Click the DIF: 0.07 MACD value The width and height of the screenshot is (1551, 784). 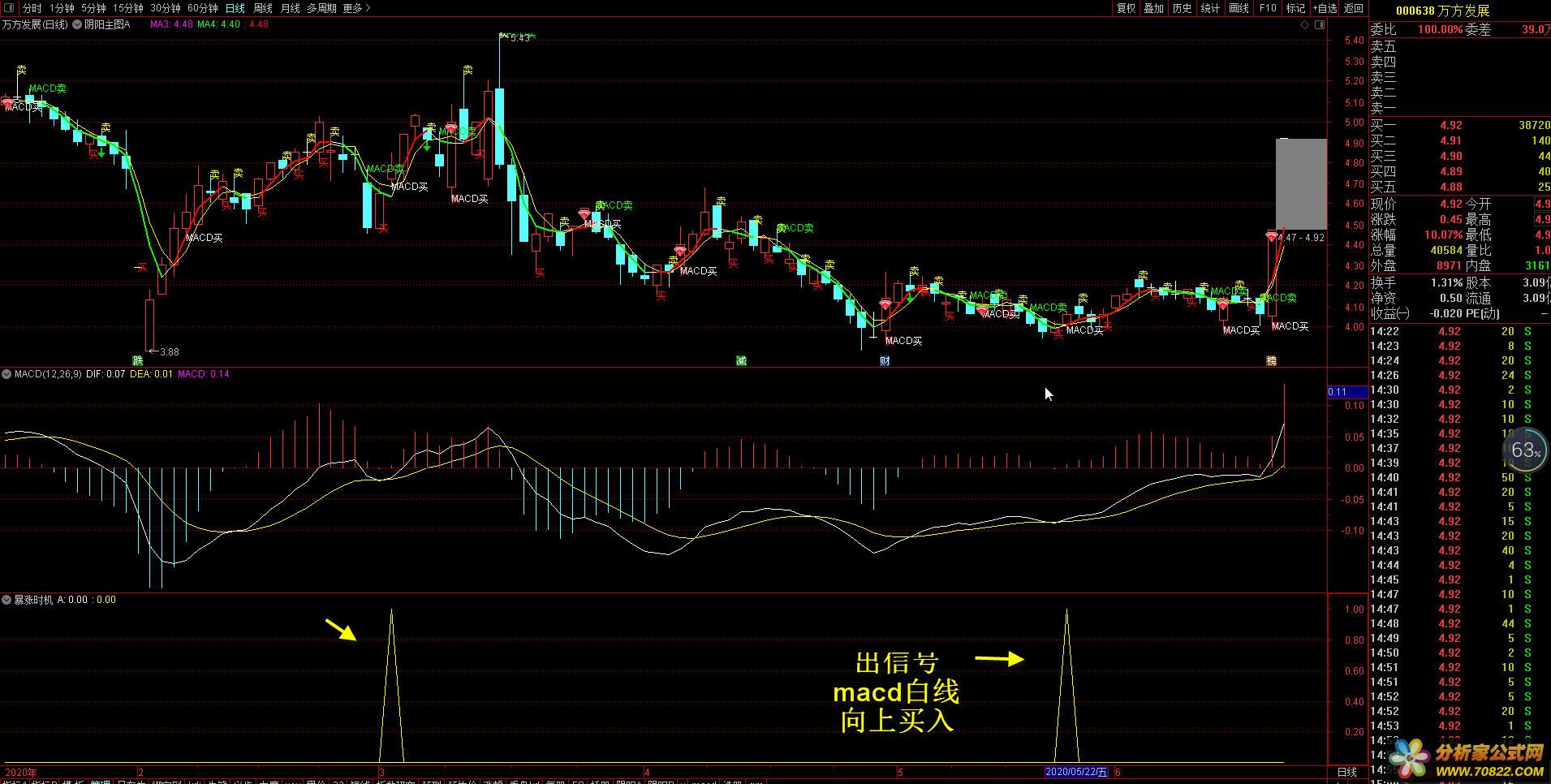click(x=106, y=374)
